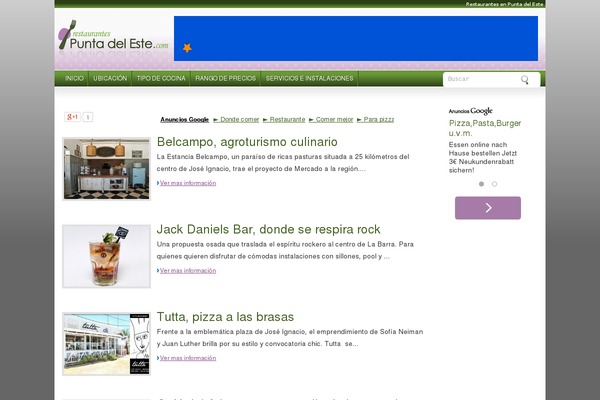This screenshot has height=400, width=600.
Task: Click the Google +1 button
Action: pos(72,117)
